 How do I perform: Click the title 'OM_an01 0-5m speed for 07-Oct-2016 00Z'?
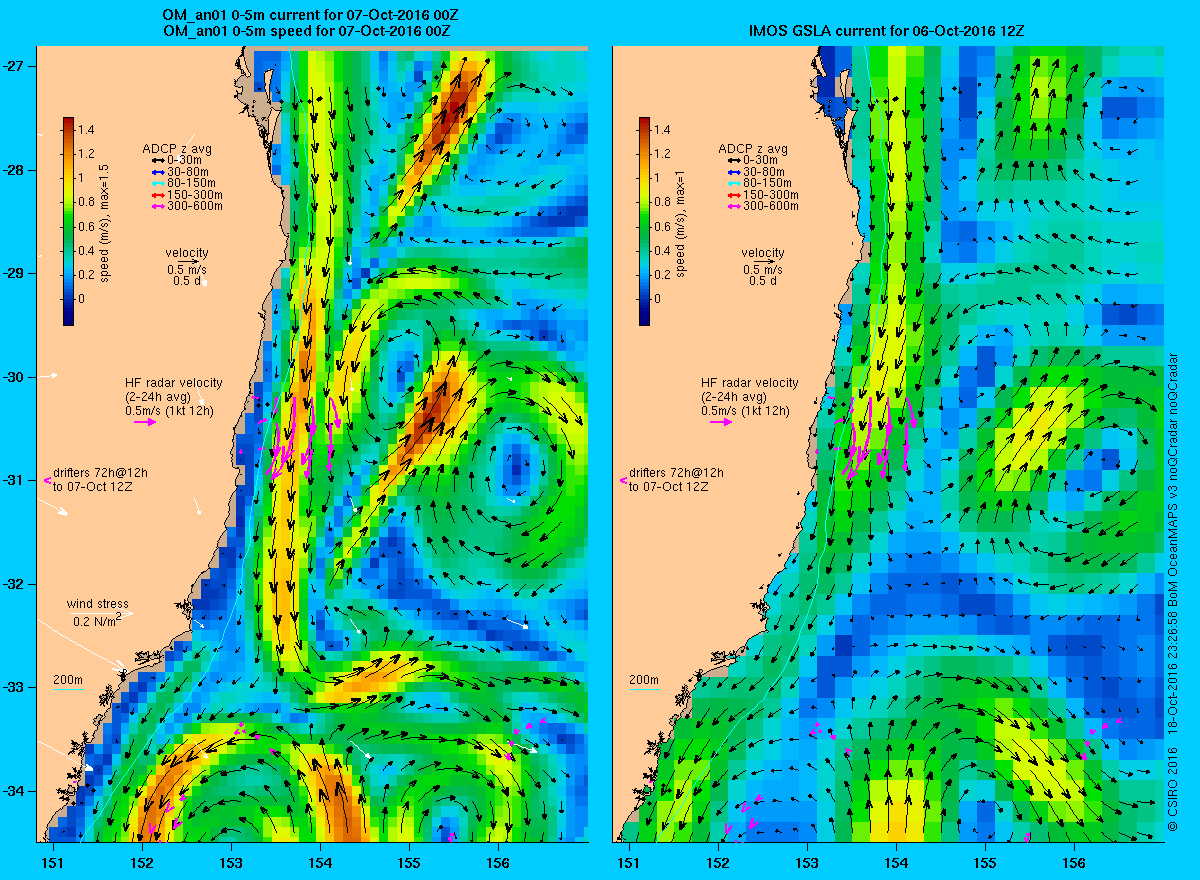tap(306, 32)
